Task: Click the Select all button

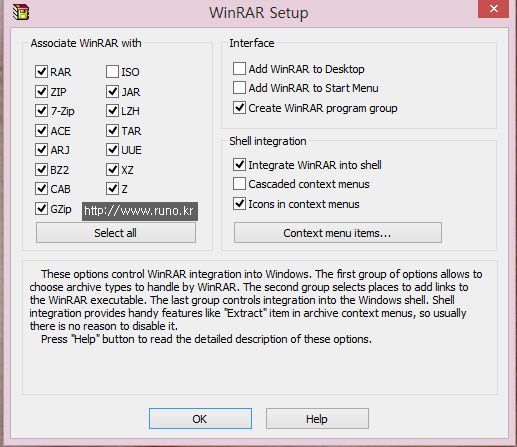Action: [x=116, y=233]
